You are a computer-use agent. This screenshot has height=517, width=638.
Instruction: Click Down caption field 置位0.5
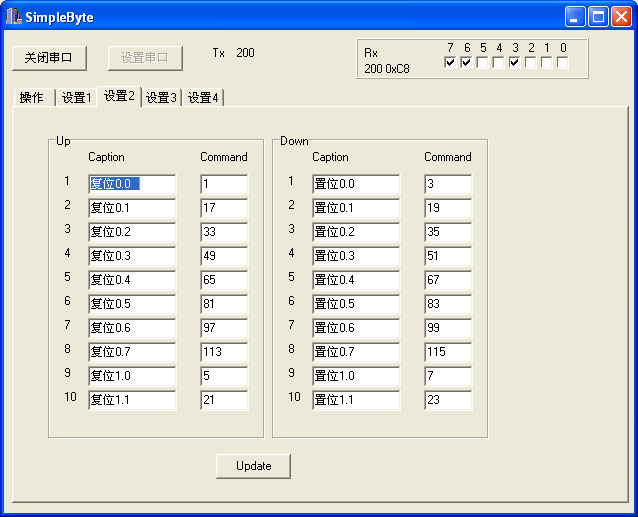pos(356,304)
